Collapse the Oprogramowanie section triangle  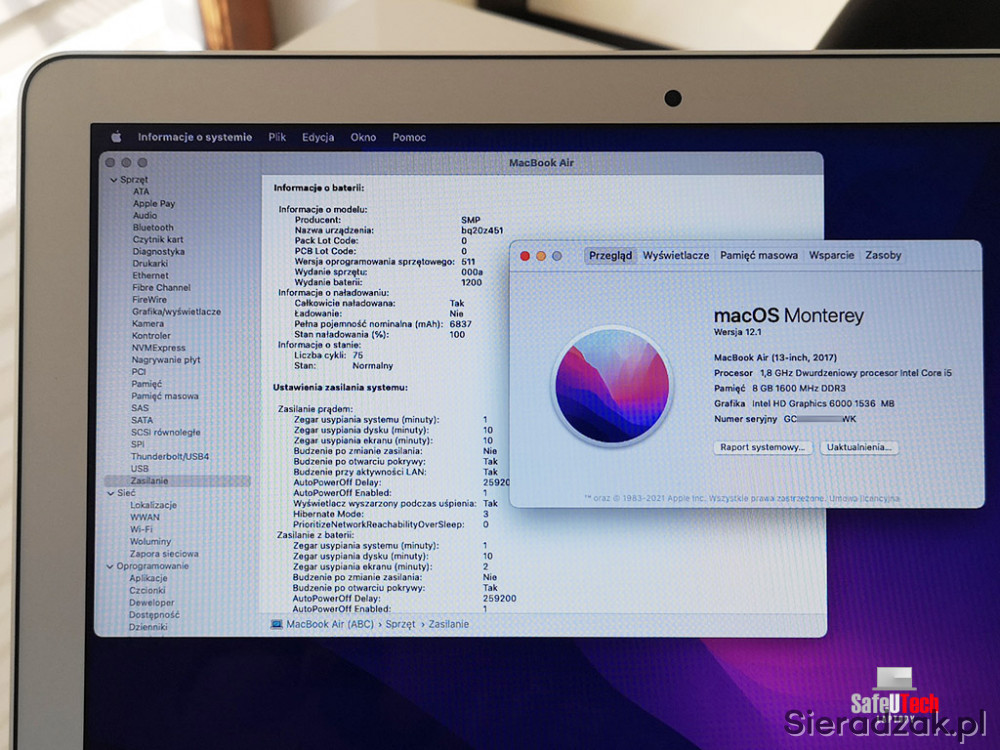coord(110,566)
